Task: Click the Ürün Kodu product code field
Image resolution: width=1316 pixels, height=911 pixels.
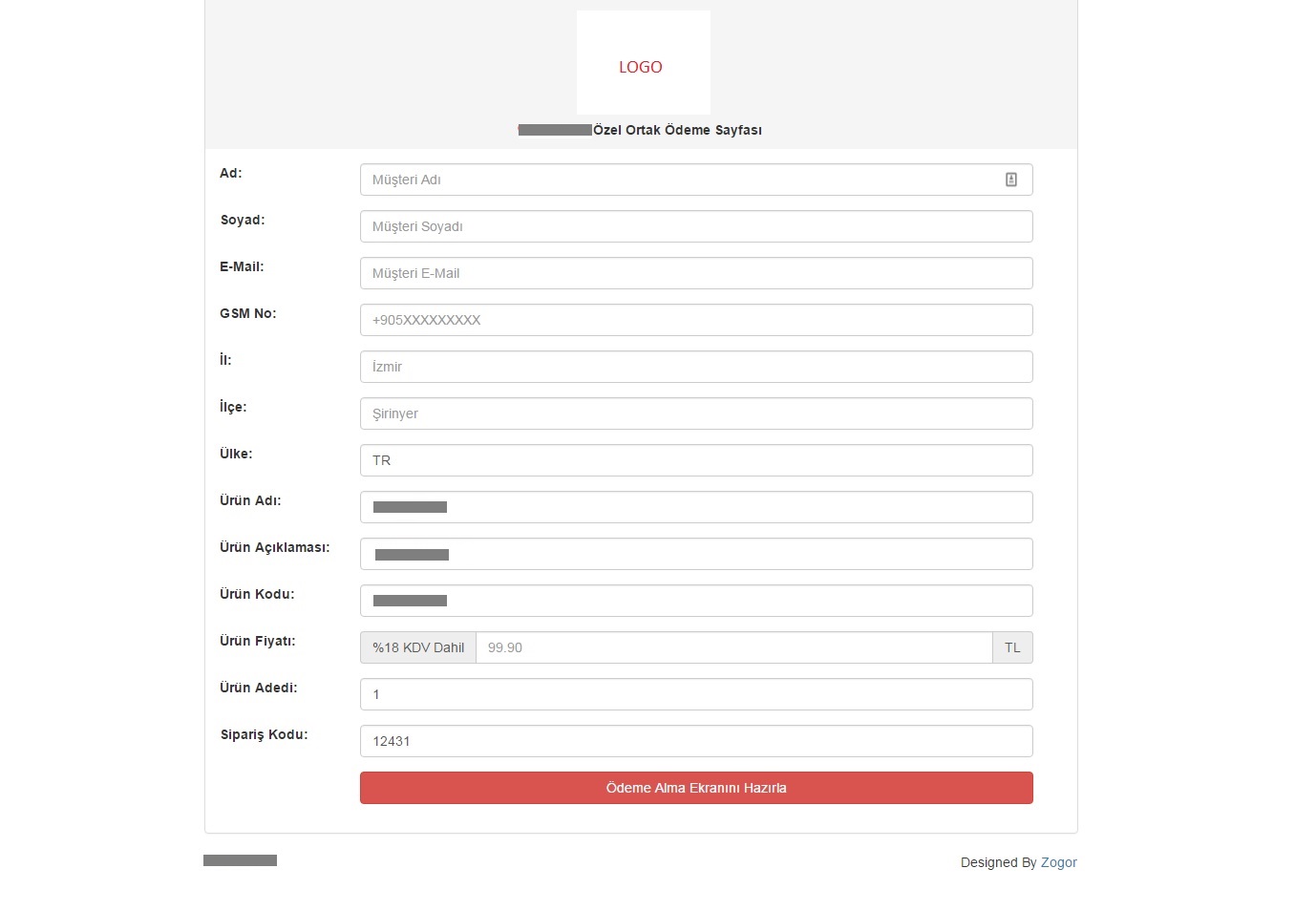Action: tap(695, 601)
